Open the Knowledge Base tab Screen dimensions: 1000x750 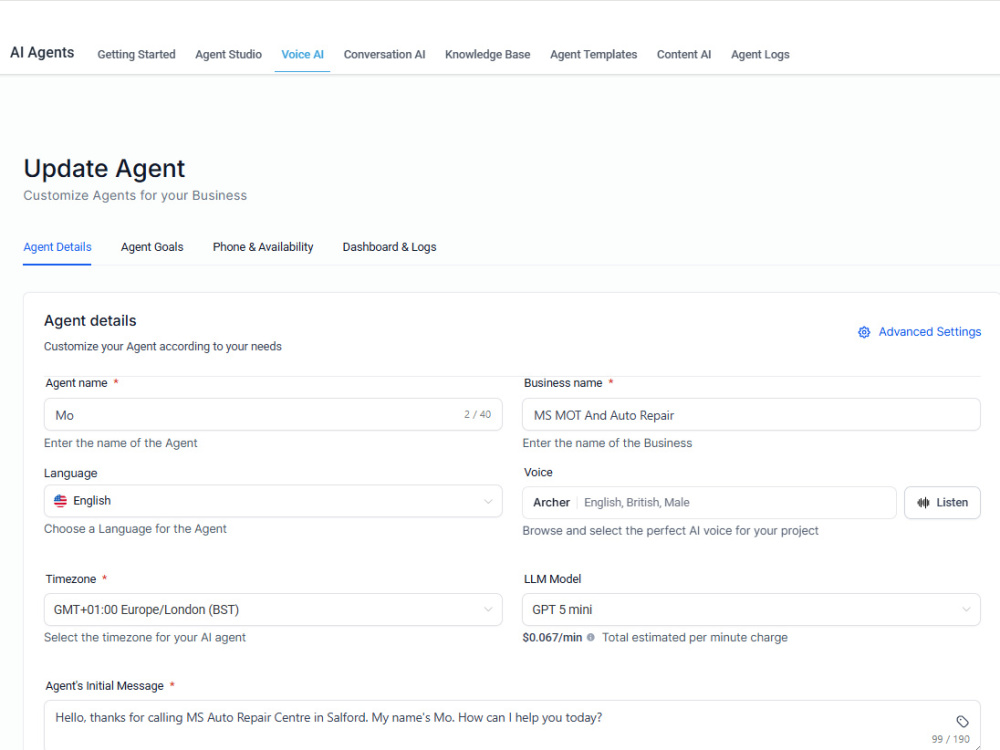point(488,55)
